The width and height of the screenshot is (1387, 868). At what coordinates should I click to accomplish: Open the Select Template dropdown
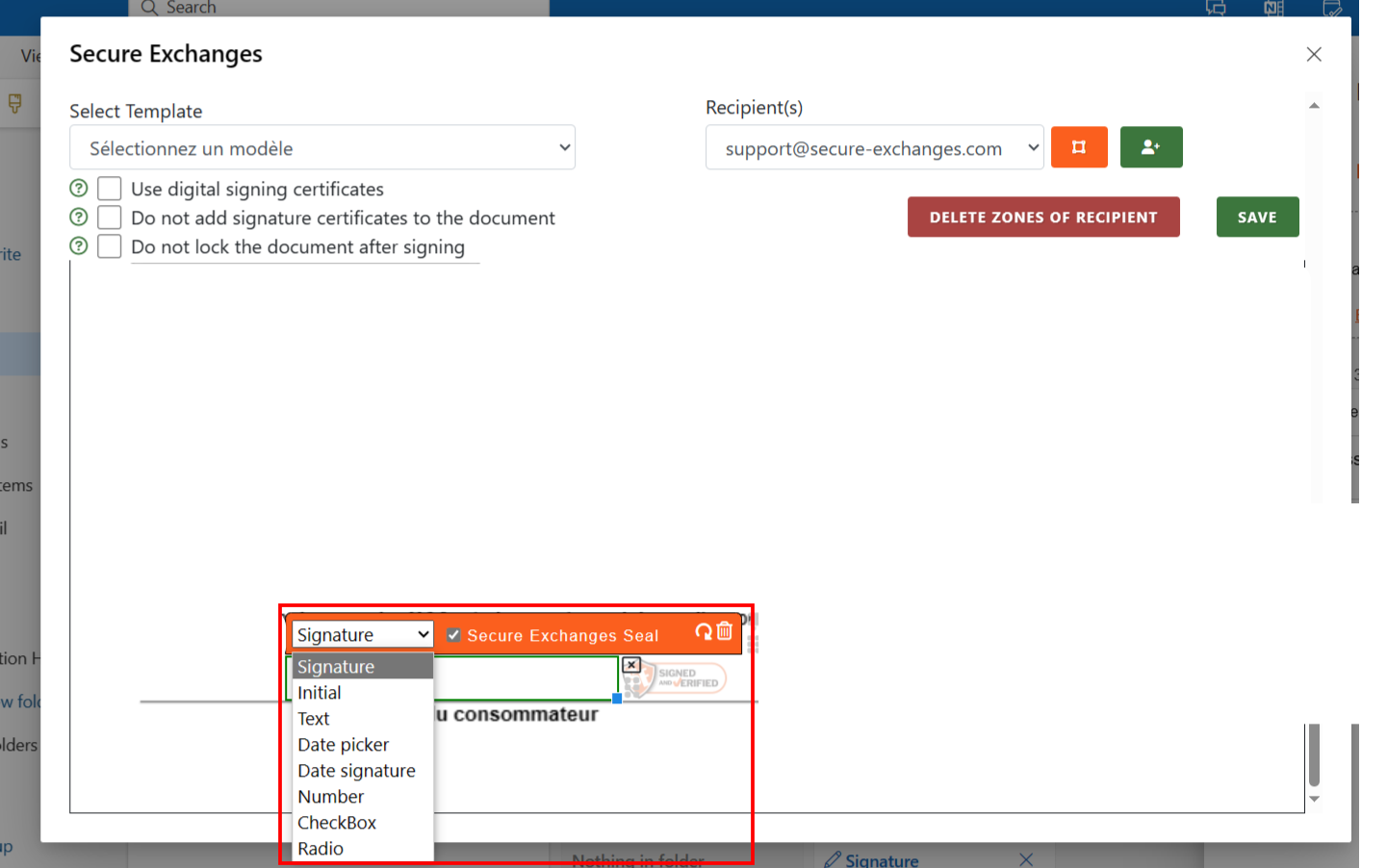click(322, 147)
